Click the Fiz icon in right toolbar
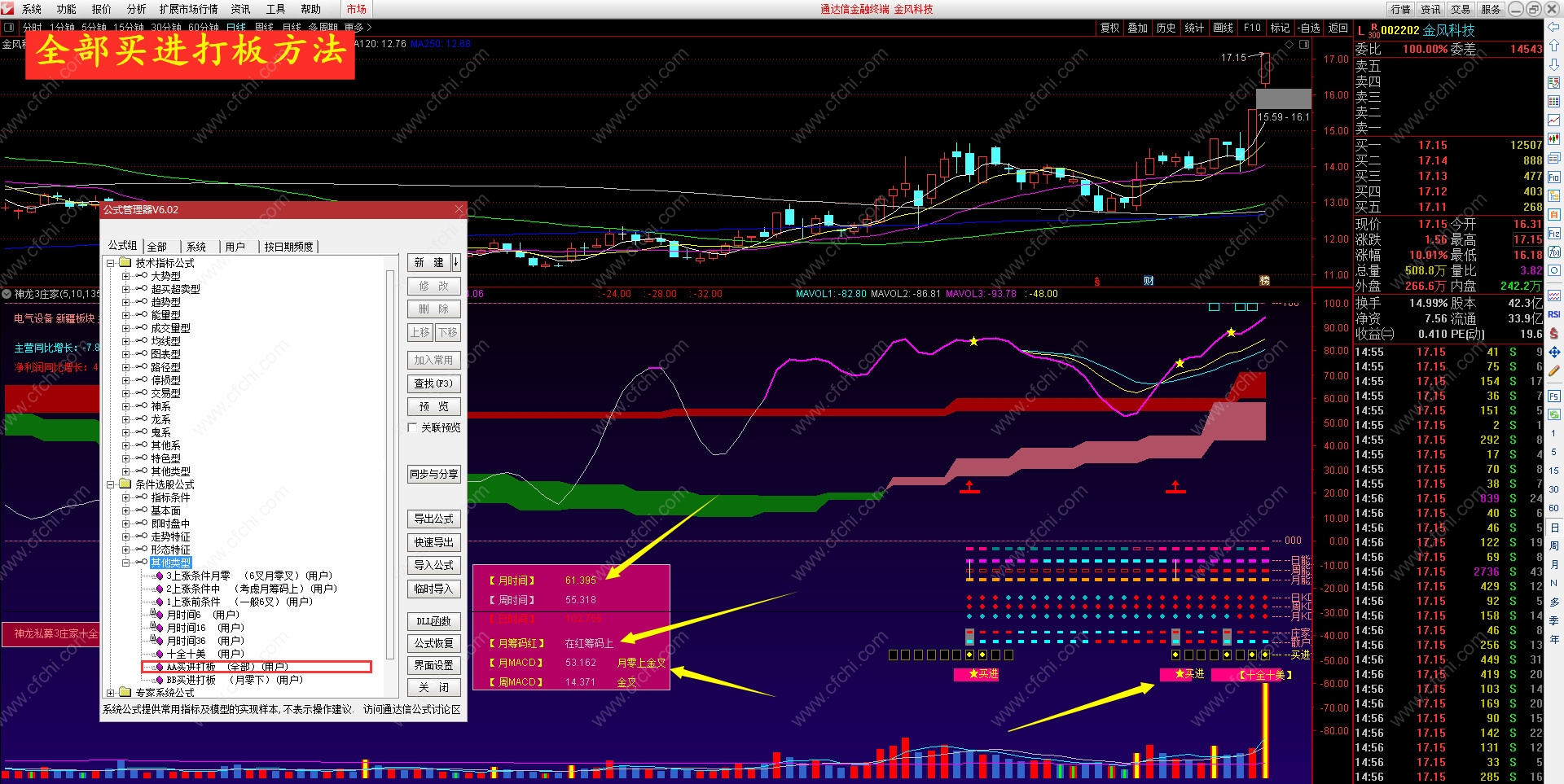The width and height of the screenshot is (1564, 784). pos(1553,234)
